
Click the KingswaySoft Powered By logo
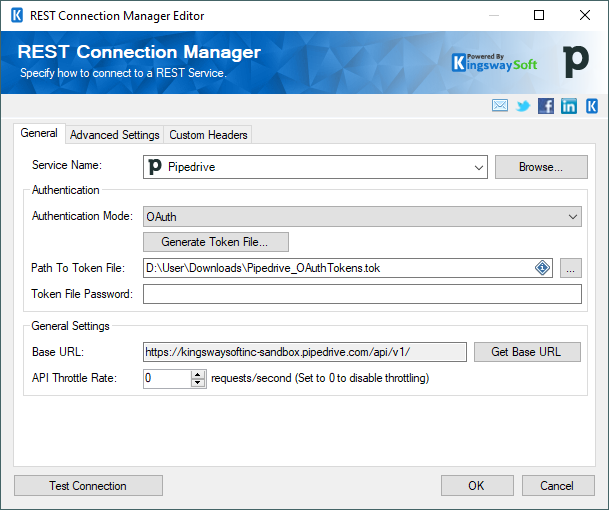tap(494, 63)
